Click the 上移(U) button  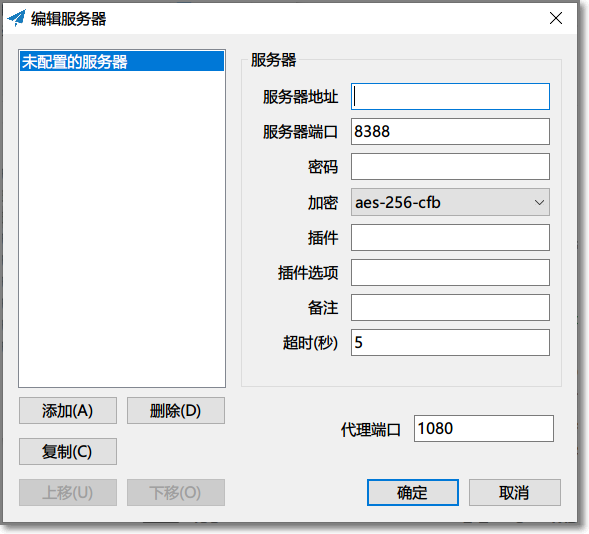68,492
